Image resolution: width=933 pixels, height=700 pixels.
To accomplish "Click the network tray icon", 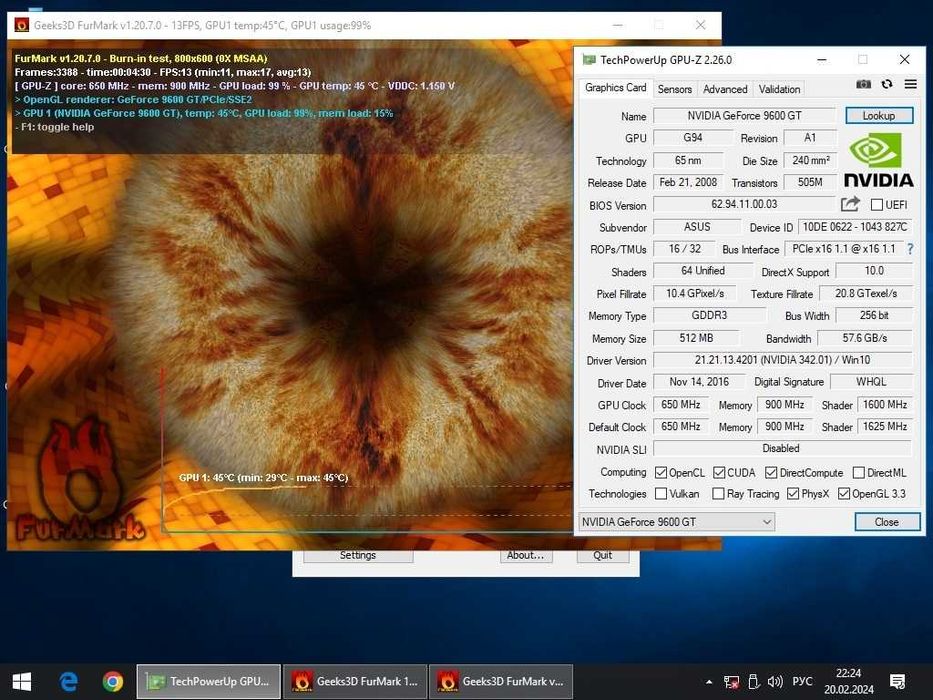I will tap(731, 682).
